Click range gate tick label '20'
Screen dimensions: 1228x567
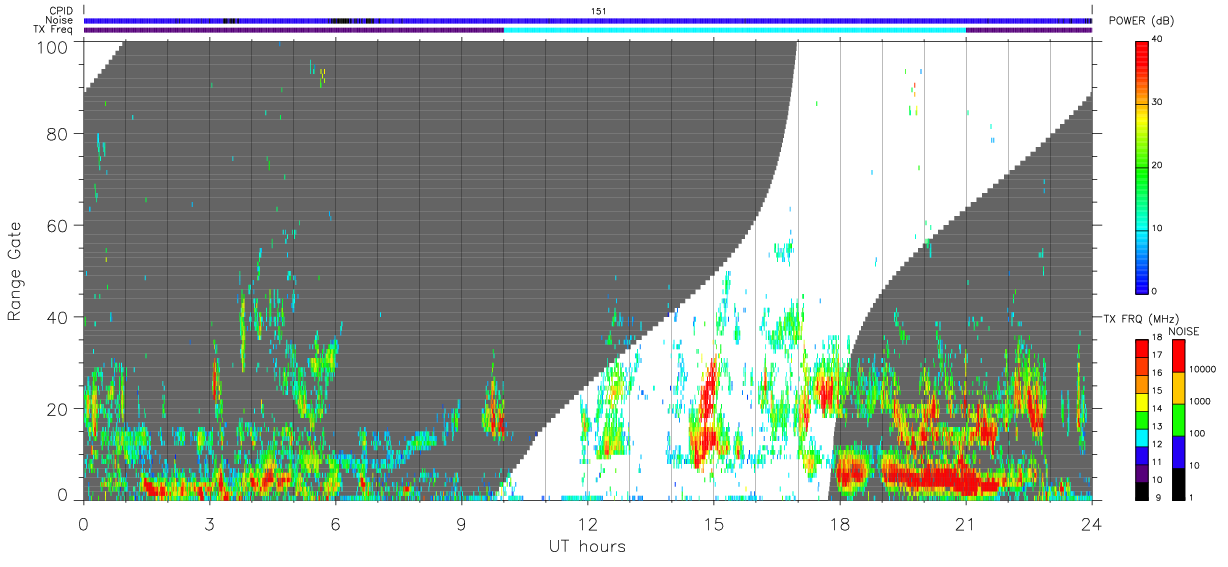point(57,409)
